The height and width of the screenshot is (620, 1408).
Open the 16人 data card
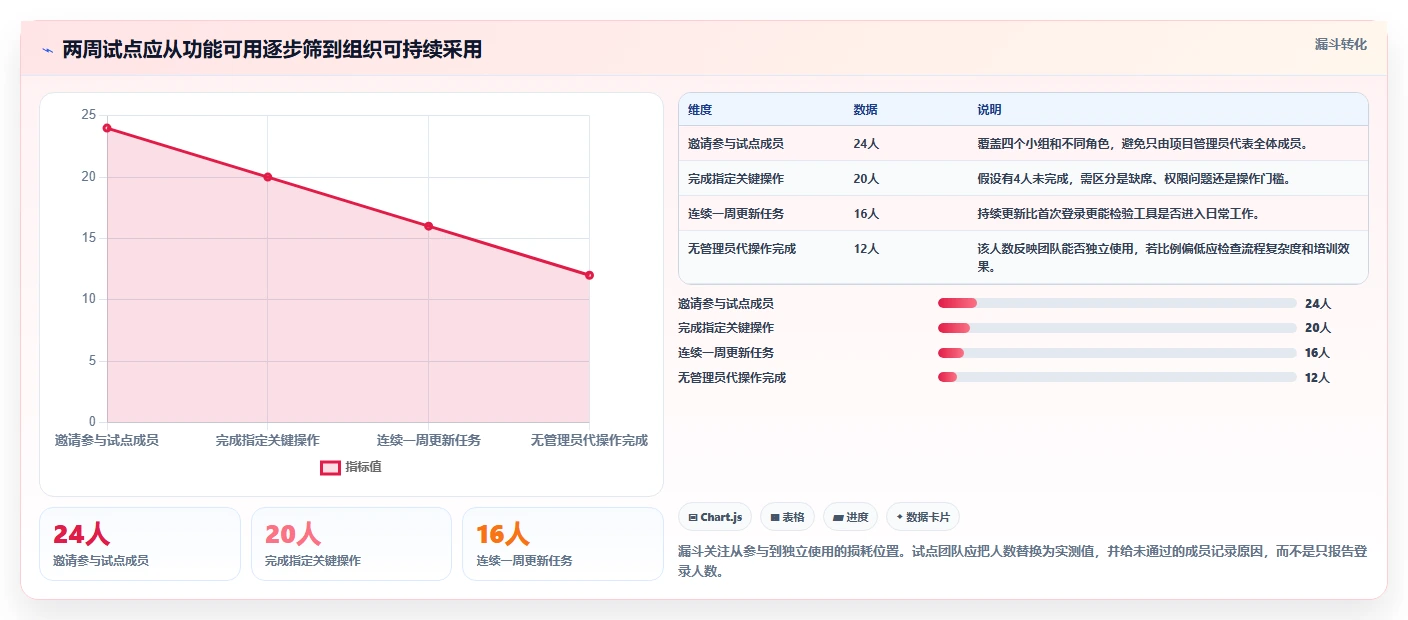[563, 544]
